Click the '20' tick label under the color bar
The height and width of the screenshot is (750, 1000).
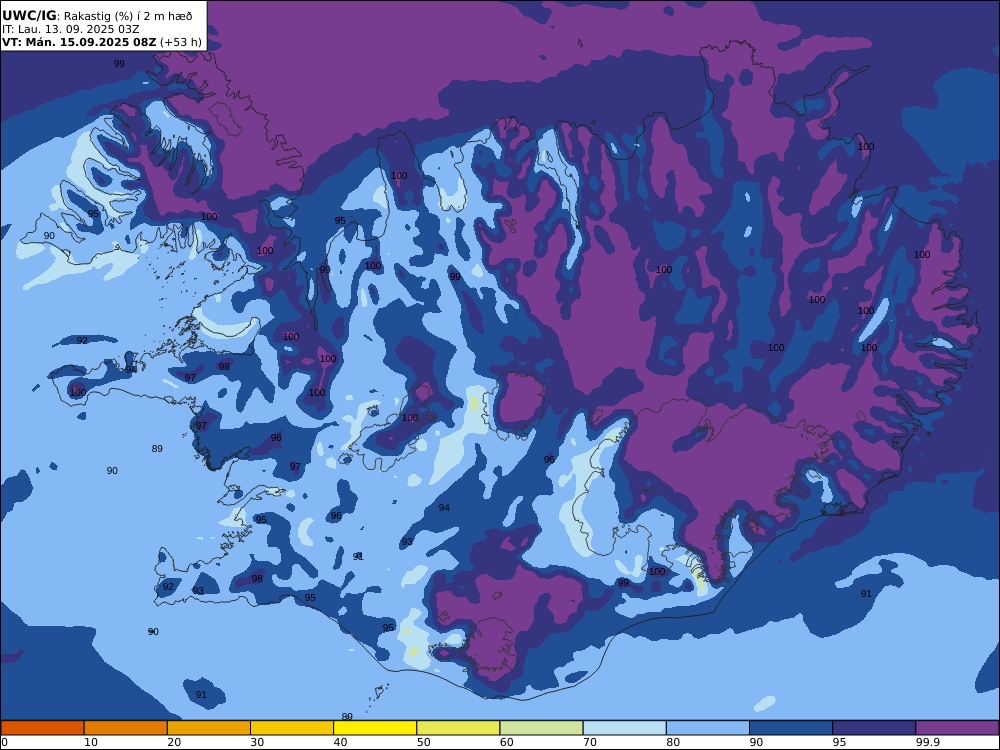coord(174,742)
